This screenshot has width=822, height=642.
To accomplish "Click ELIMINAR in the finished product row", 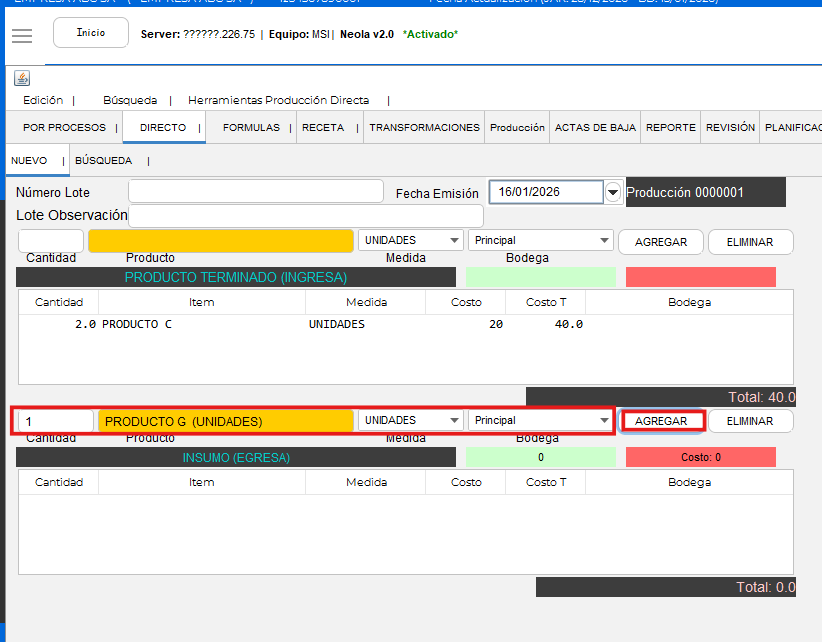I will (x=750, y=242).
